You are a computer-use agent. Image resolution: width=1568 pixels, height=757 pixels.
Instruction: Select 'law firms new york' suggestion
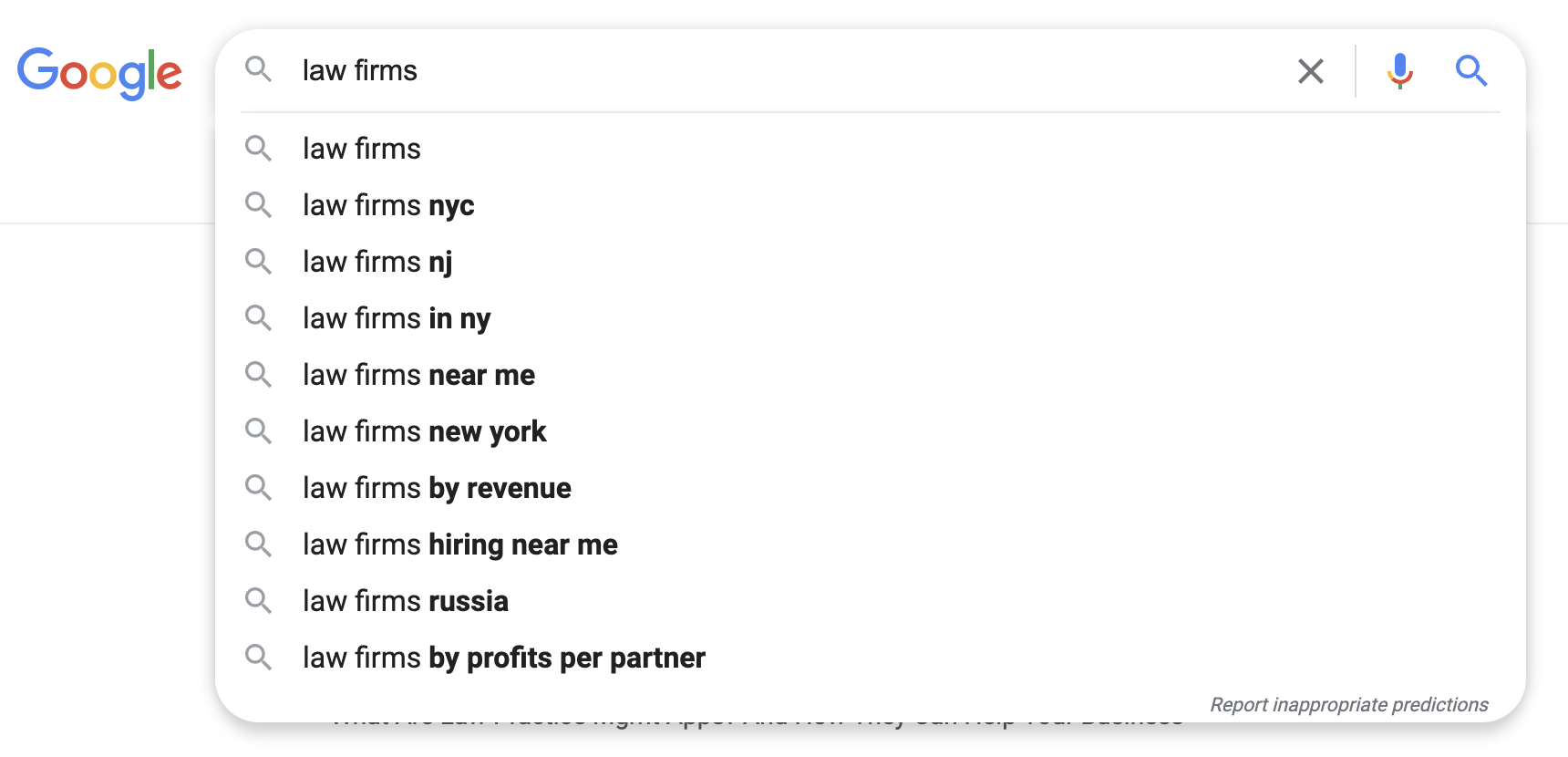(x=424, y=431)
